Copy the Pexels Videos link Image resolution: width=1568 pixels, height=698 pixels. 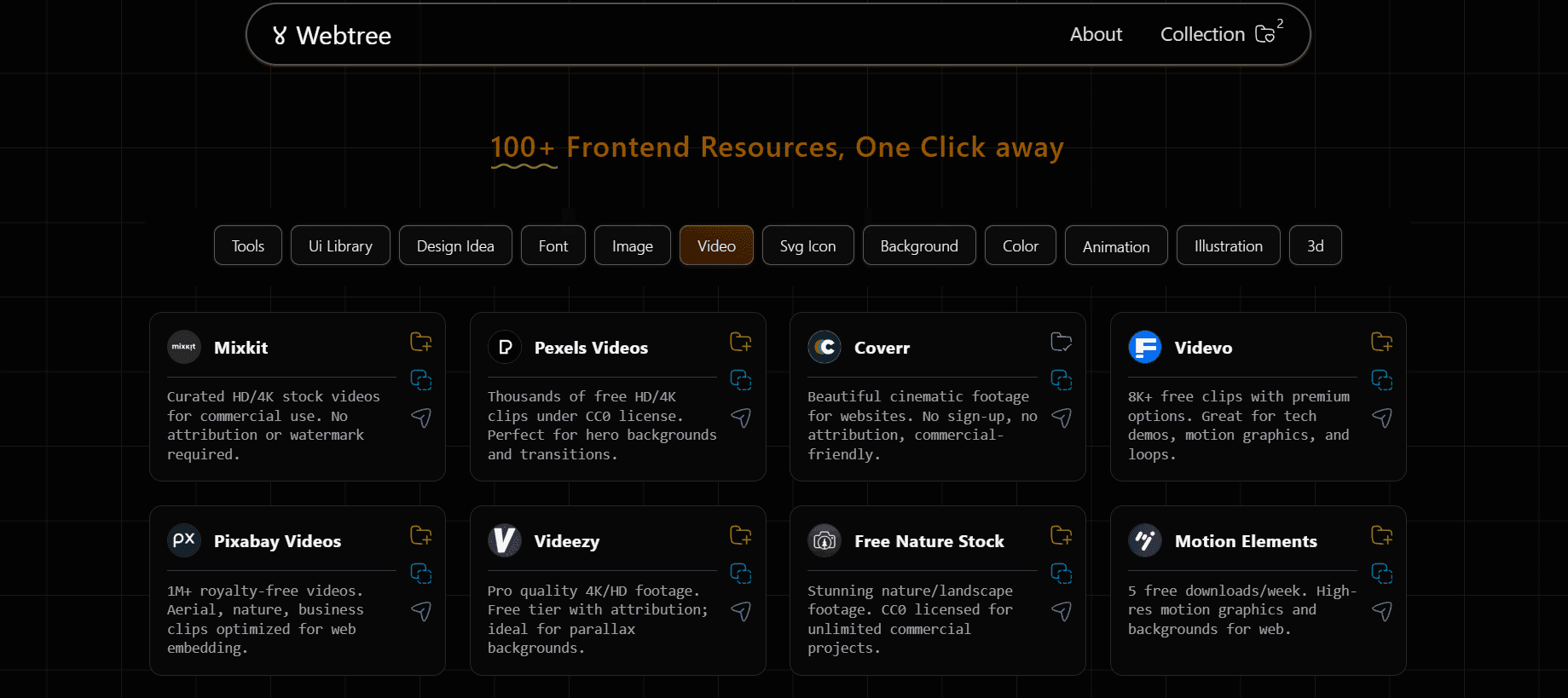[x=741, y=380]
